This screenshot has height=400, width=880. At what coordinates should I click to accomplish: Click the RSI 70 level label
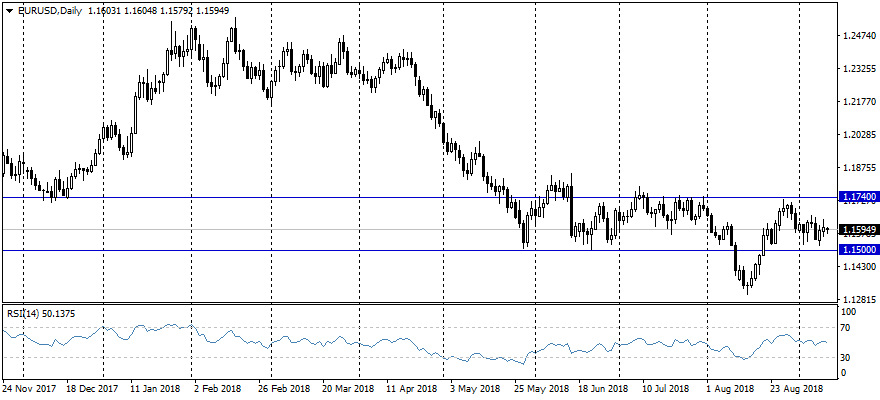[844, 328]
